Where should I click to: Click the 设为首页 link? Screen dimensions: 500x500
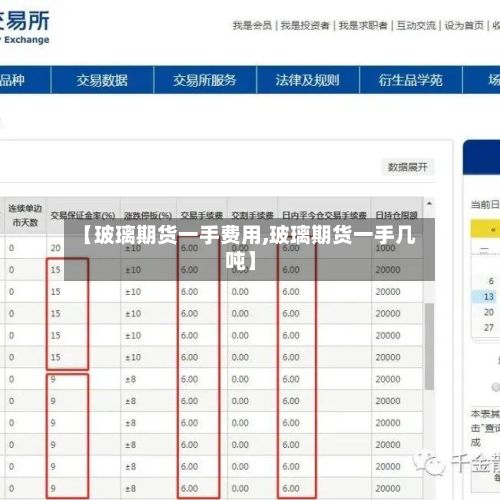[x=464, y=25]
